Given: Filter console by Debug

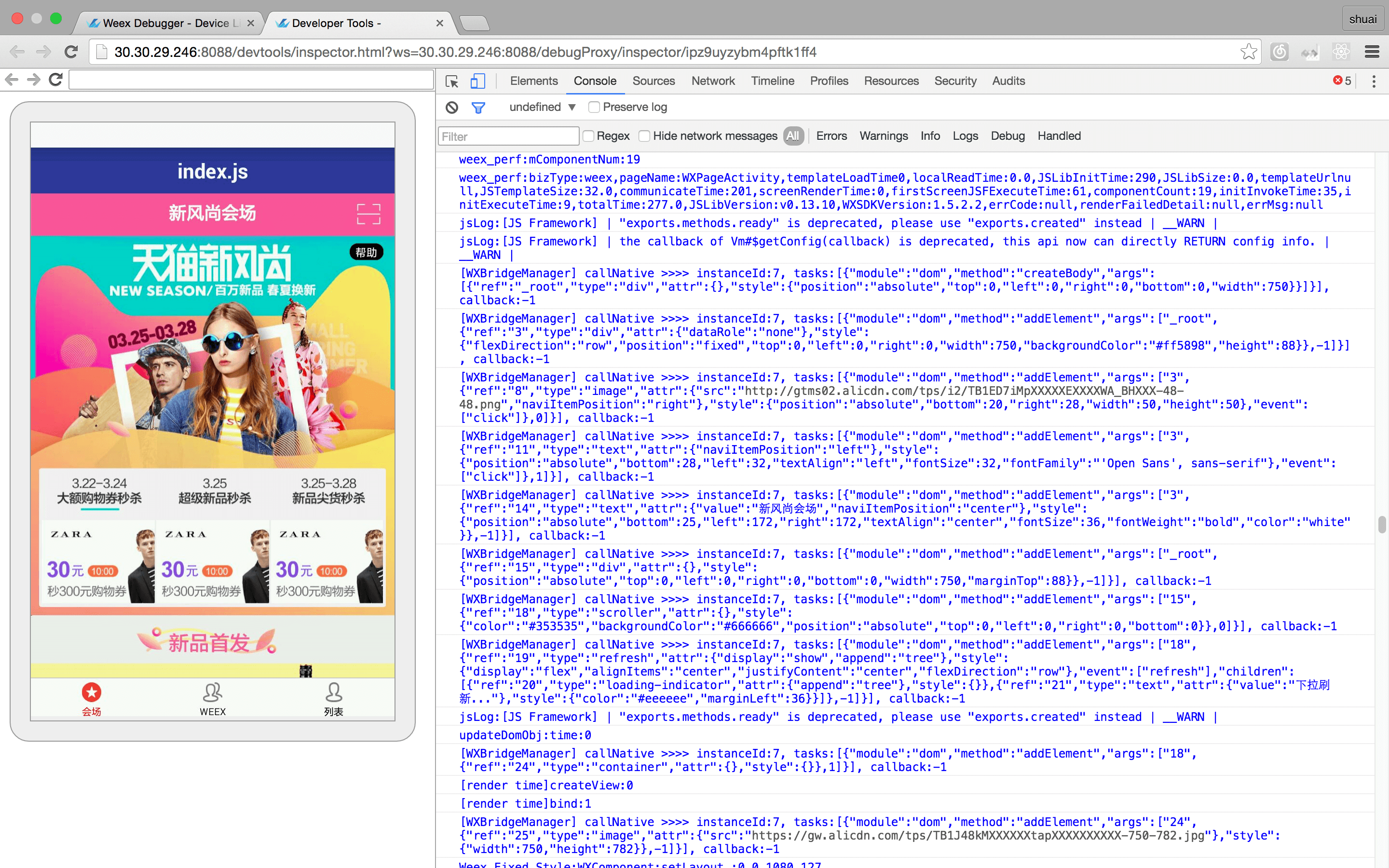Looking at the screenshot, I should (x=1008, y=136).
